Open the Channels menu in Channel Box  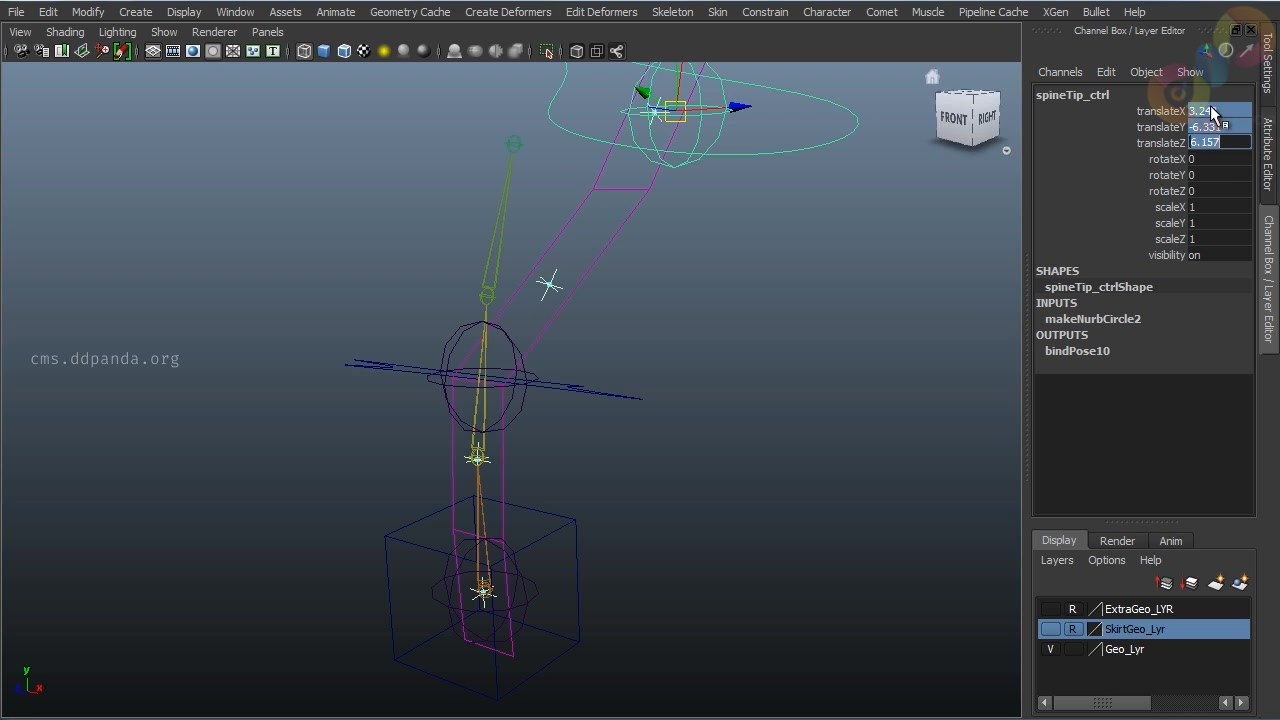[1060, 72]
